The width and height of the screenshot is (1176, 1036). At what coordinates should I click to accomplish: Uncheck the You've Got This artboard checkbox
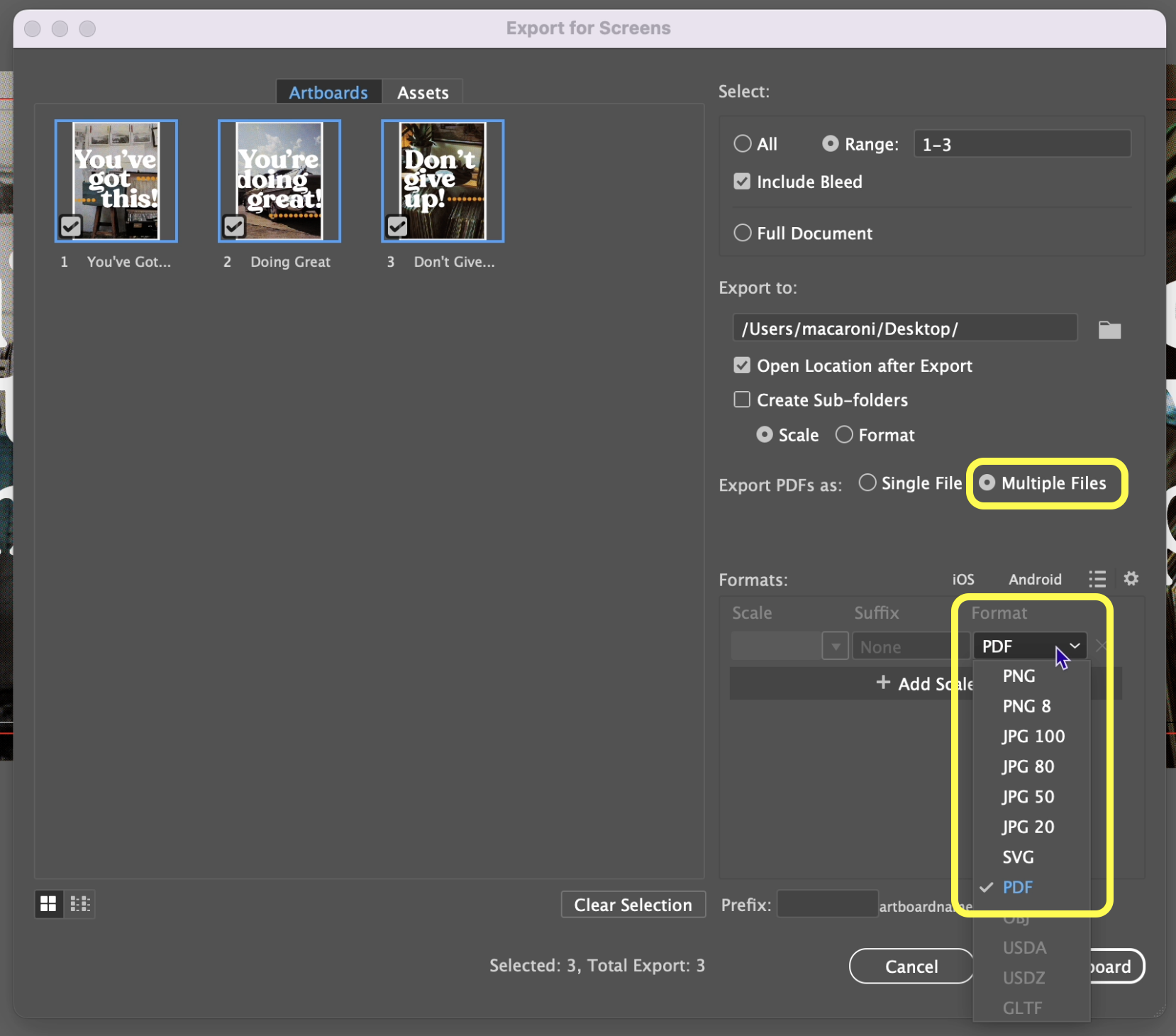pyautogui.click(x=71, y=226)
